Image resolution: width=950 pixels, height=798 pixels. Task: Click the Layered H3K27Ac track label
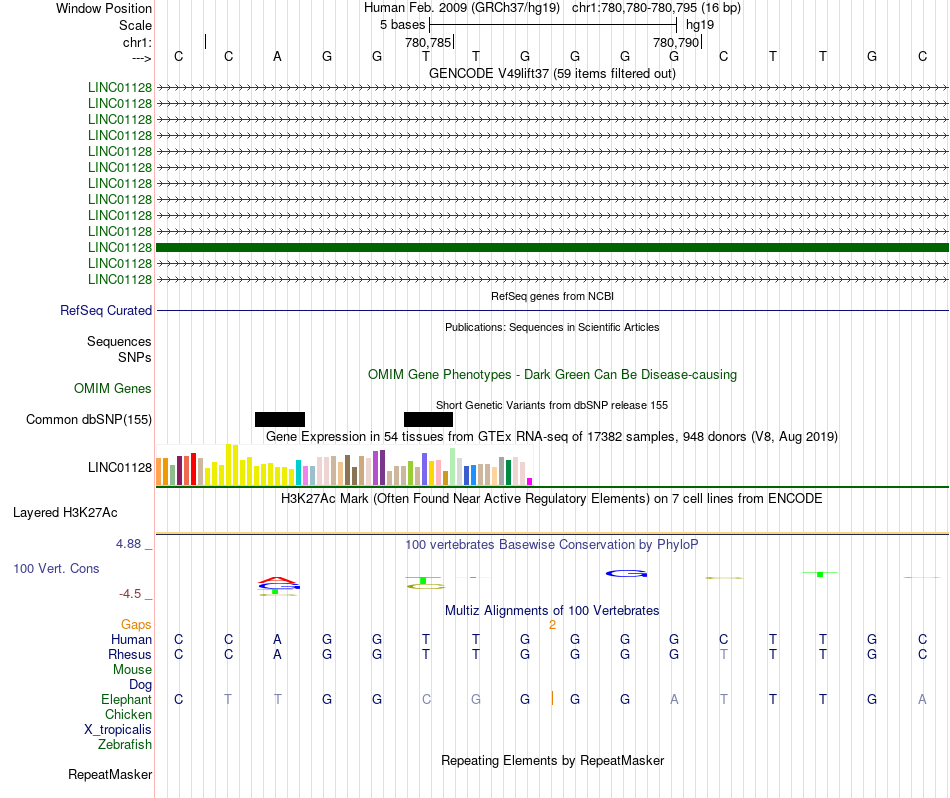point(65,513)
